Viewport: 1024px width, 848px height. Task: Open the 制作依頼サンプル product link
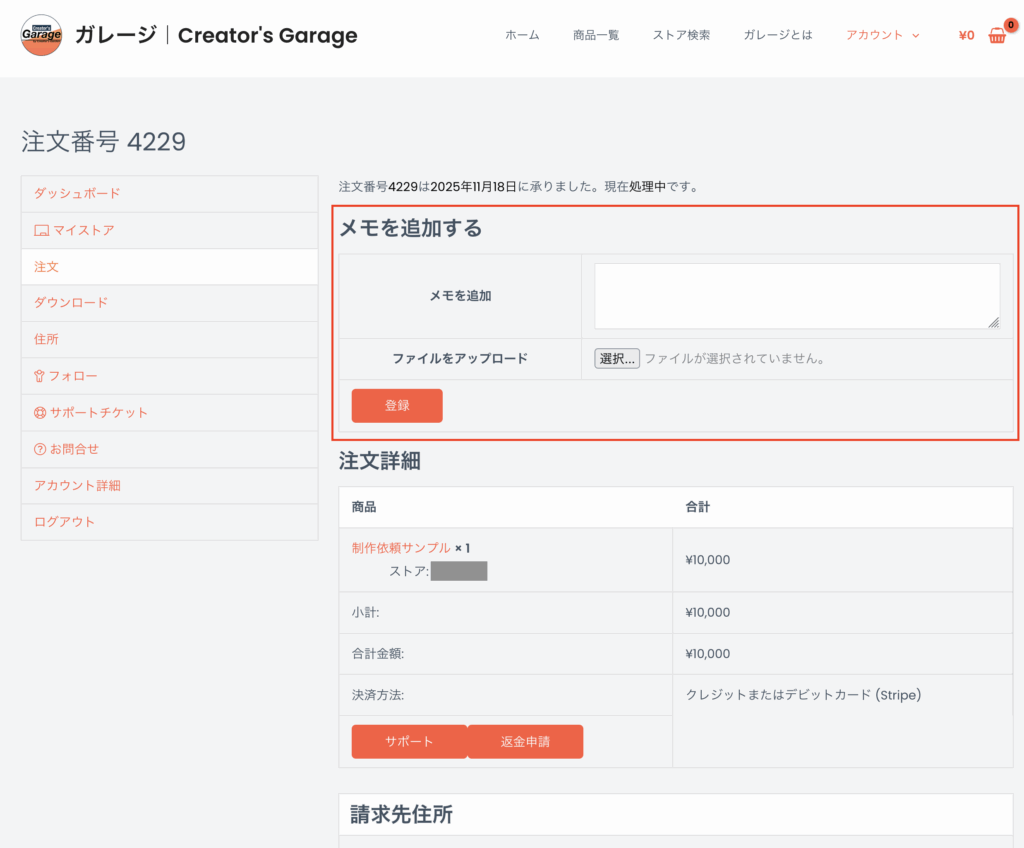pyautogui.click(x=401, y=548)
